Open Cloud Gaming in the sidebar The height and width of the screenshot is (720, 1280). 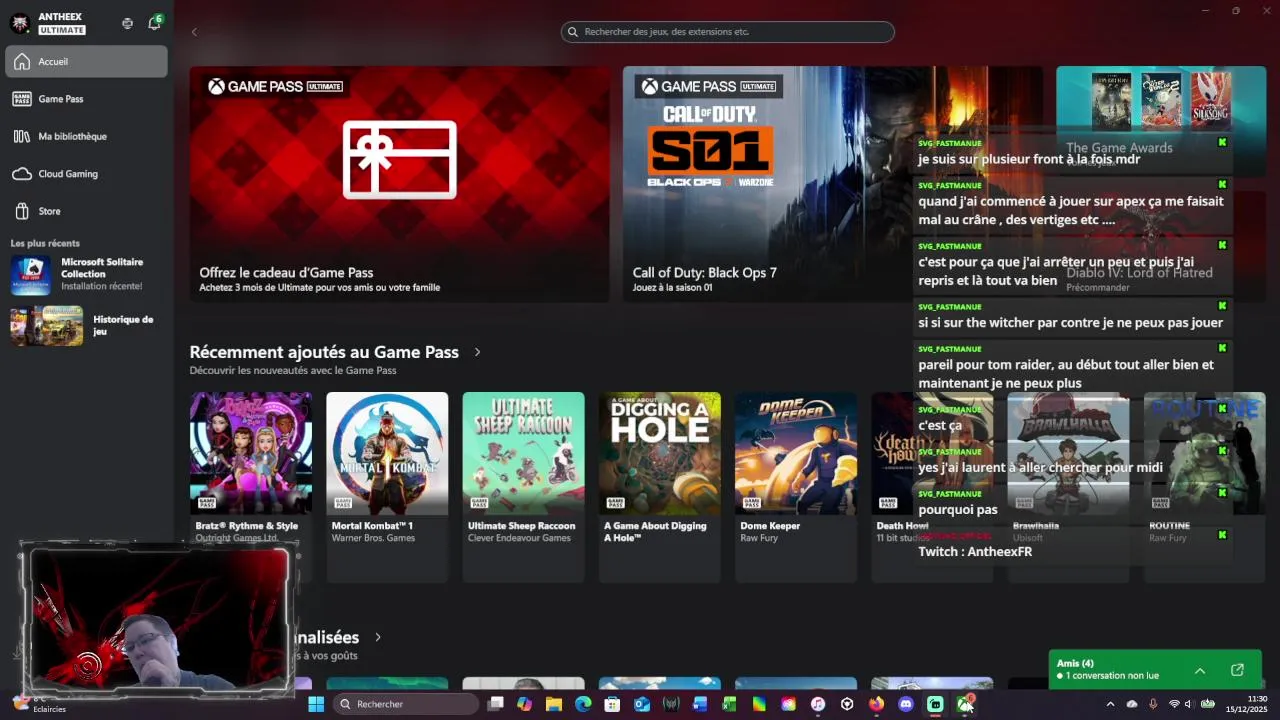pos(86,174)
